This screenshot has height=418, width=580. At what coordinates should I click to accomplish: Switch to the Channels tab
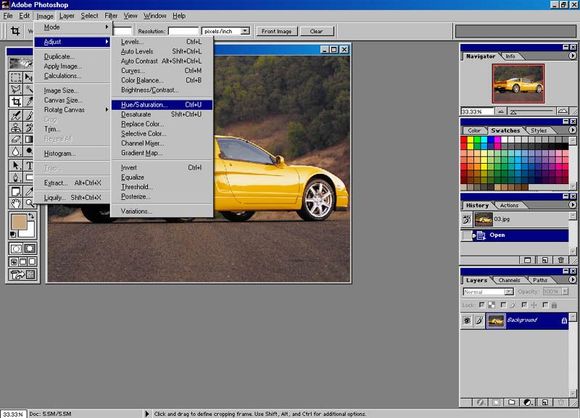(509, 280)
